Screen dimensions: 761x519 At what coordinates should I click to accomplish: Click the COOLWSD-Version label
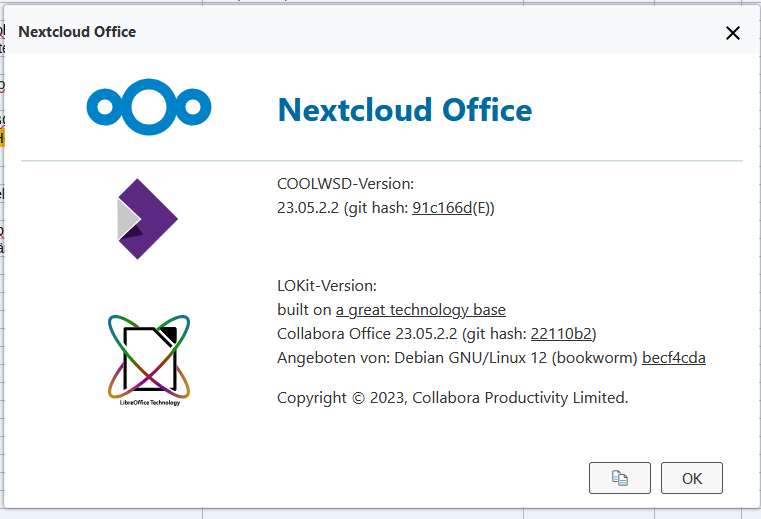[x=346, y=184]
